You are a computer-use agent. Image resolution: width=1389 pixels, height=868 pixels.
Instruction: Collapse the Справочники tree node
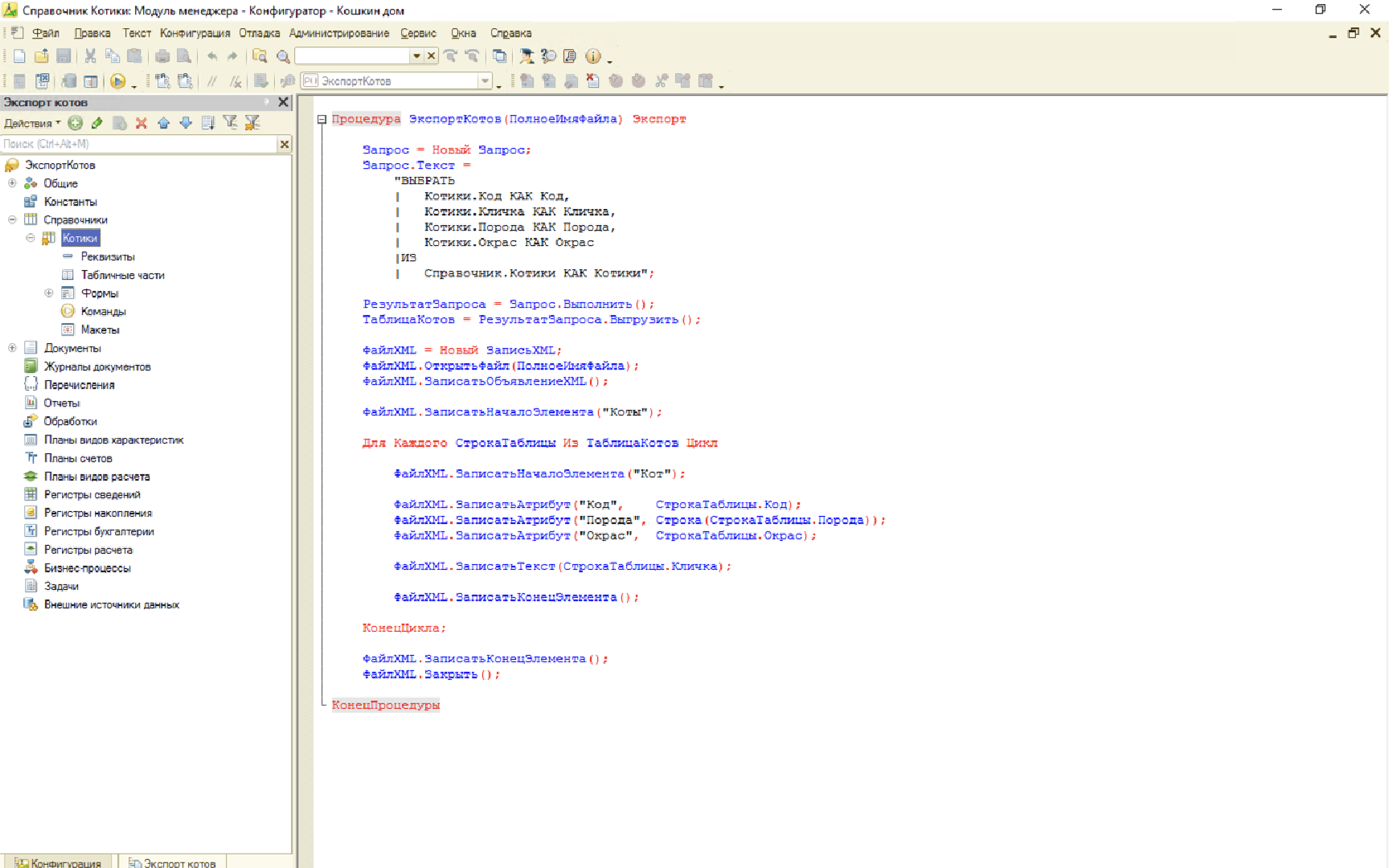pos(12,219)
